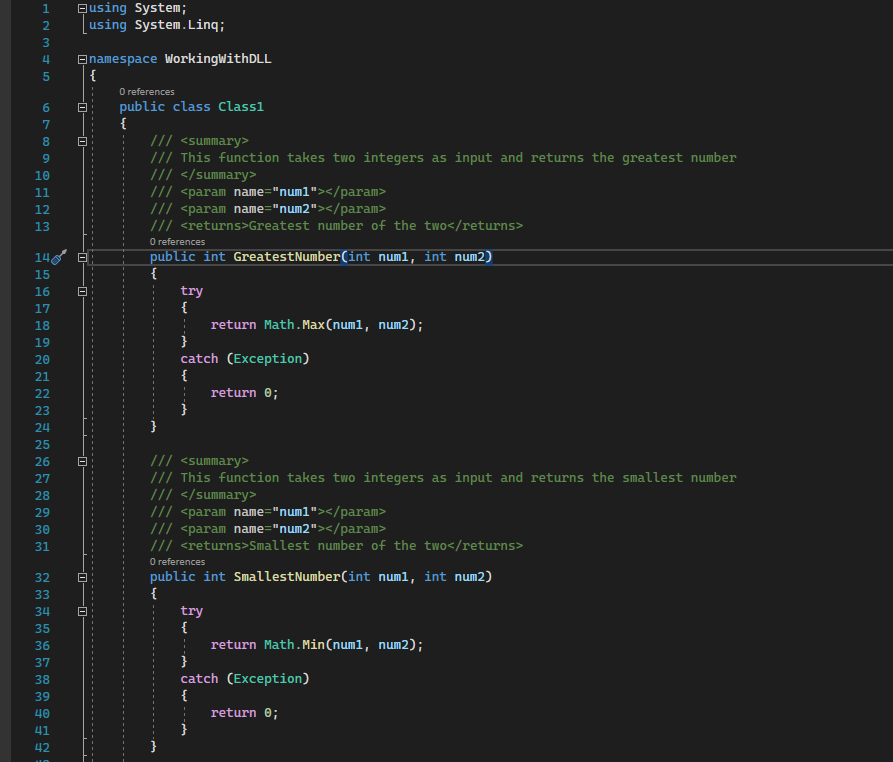Click the param num1 comment on line 11

[268, 192]
